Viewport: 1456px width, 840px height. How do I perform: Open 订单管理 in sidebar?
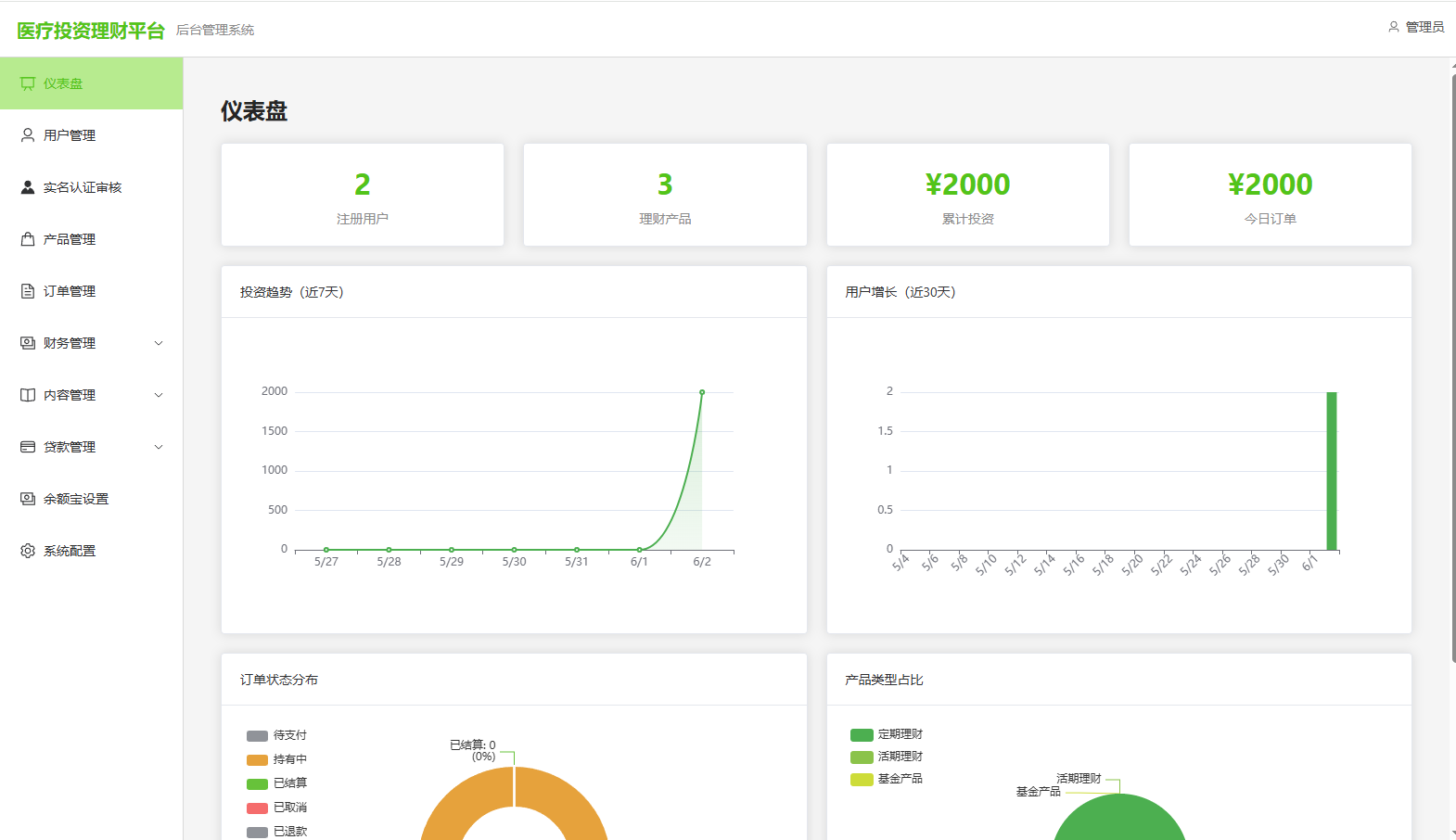[x=92, y=291]
